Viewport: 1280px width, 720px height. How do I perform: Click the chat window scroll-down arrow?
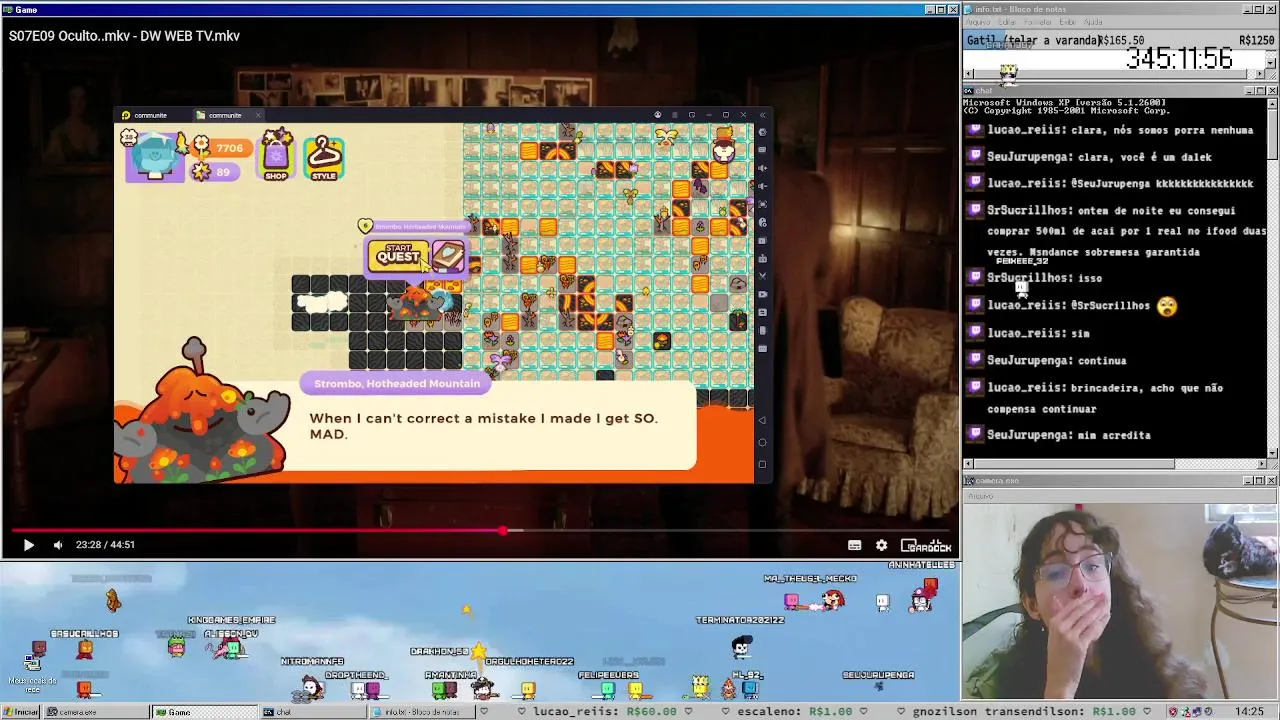(1272, 453)
